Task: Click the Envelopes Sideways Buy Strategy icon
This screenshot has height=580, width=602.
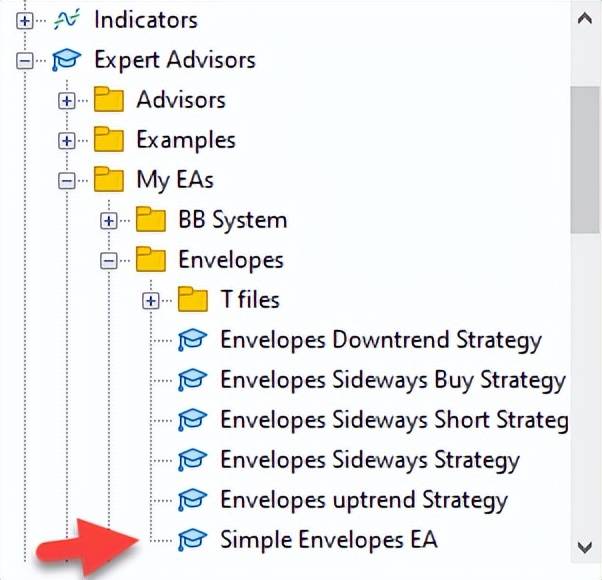Action: (x=192, y=380)
